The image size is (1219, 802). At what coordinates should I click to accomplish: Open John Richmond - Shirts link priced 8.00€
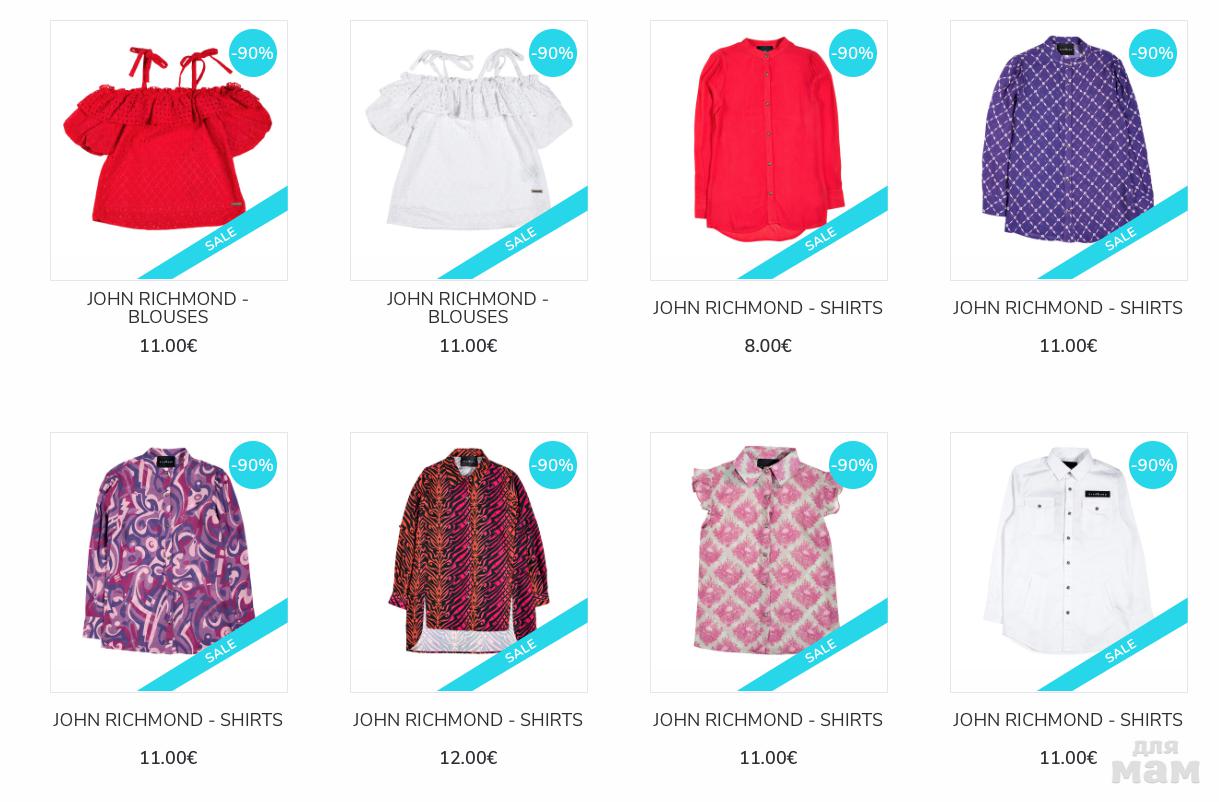click(768, 308)
